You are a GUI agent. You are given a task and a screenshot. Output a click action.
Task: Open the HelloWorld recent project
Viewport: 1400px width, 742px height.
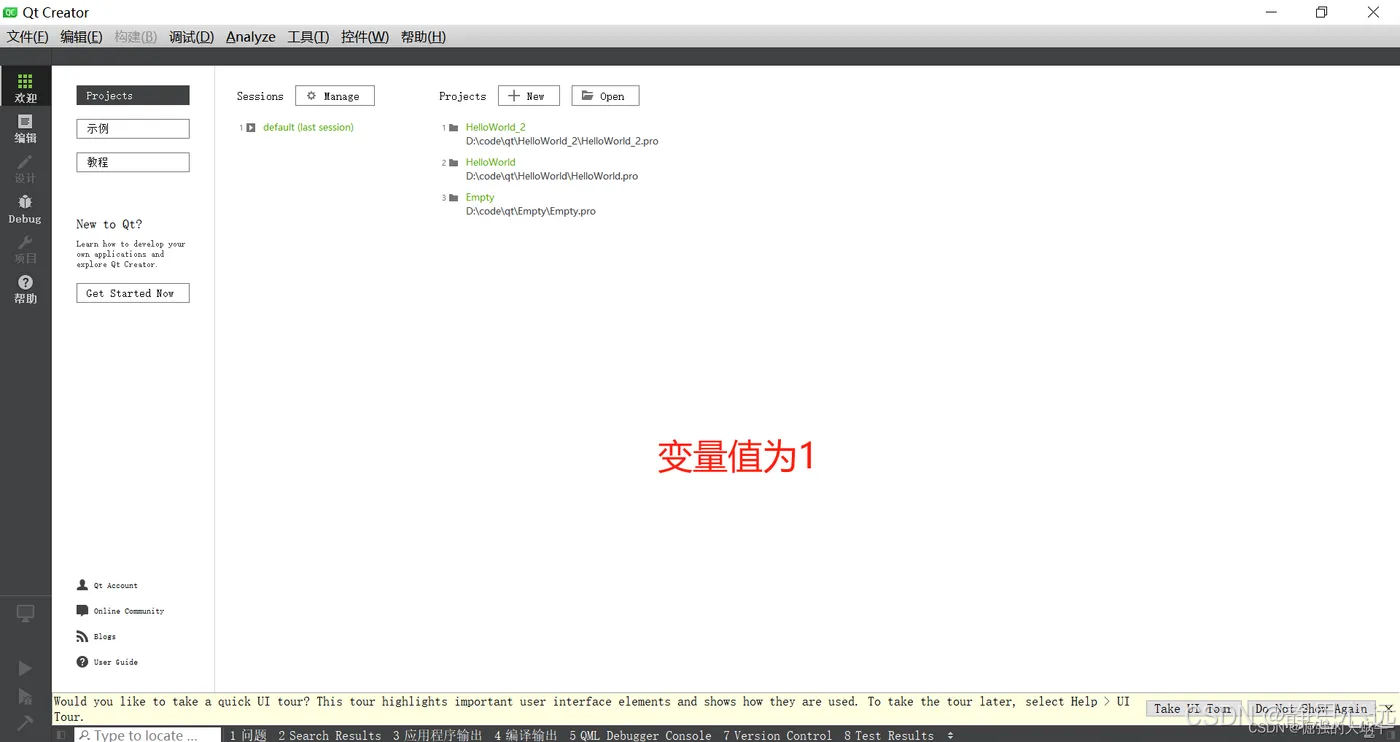point(490,162)
